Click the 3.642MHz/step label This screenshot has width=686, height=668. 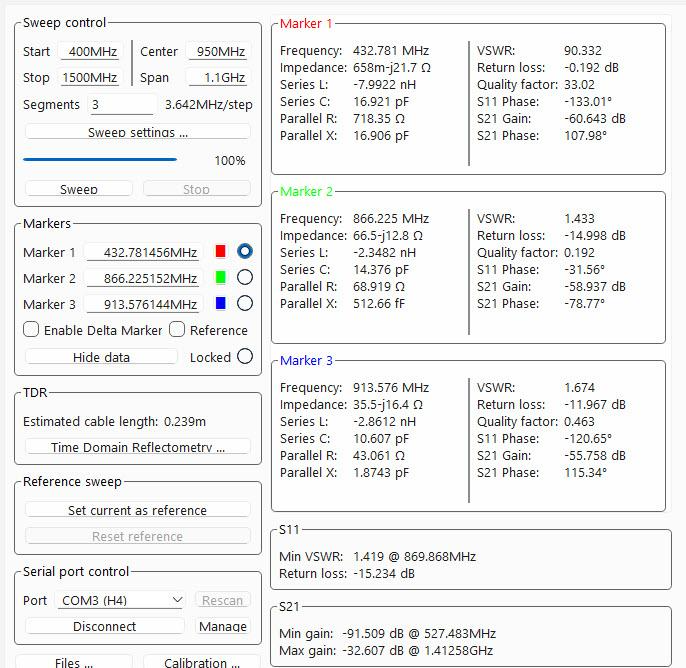(208, 105)
